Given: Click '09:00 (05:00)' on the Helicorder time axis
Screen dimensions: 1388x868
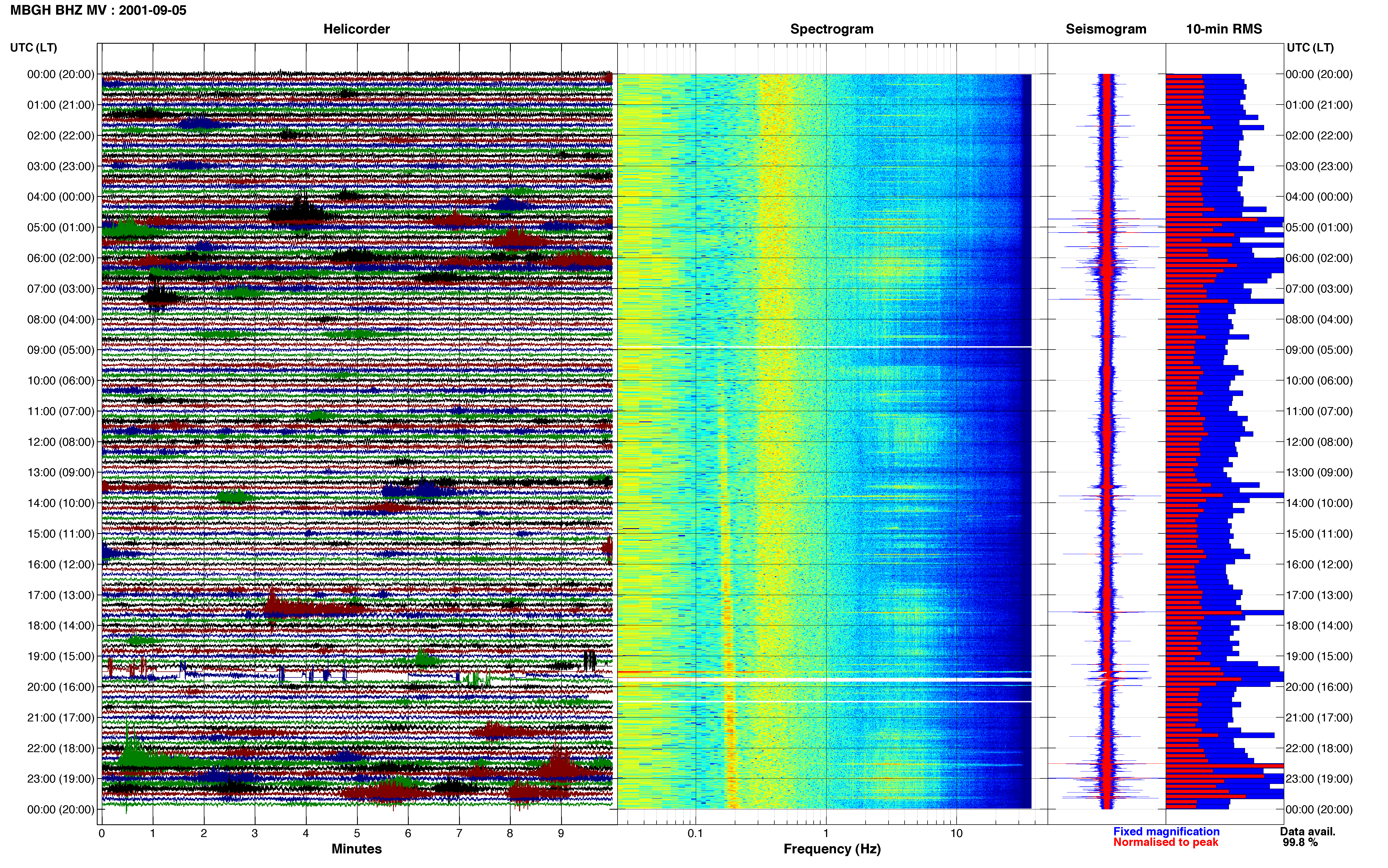Looking at the screenshot, I should tap(61, 350).
